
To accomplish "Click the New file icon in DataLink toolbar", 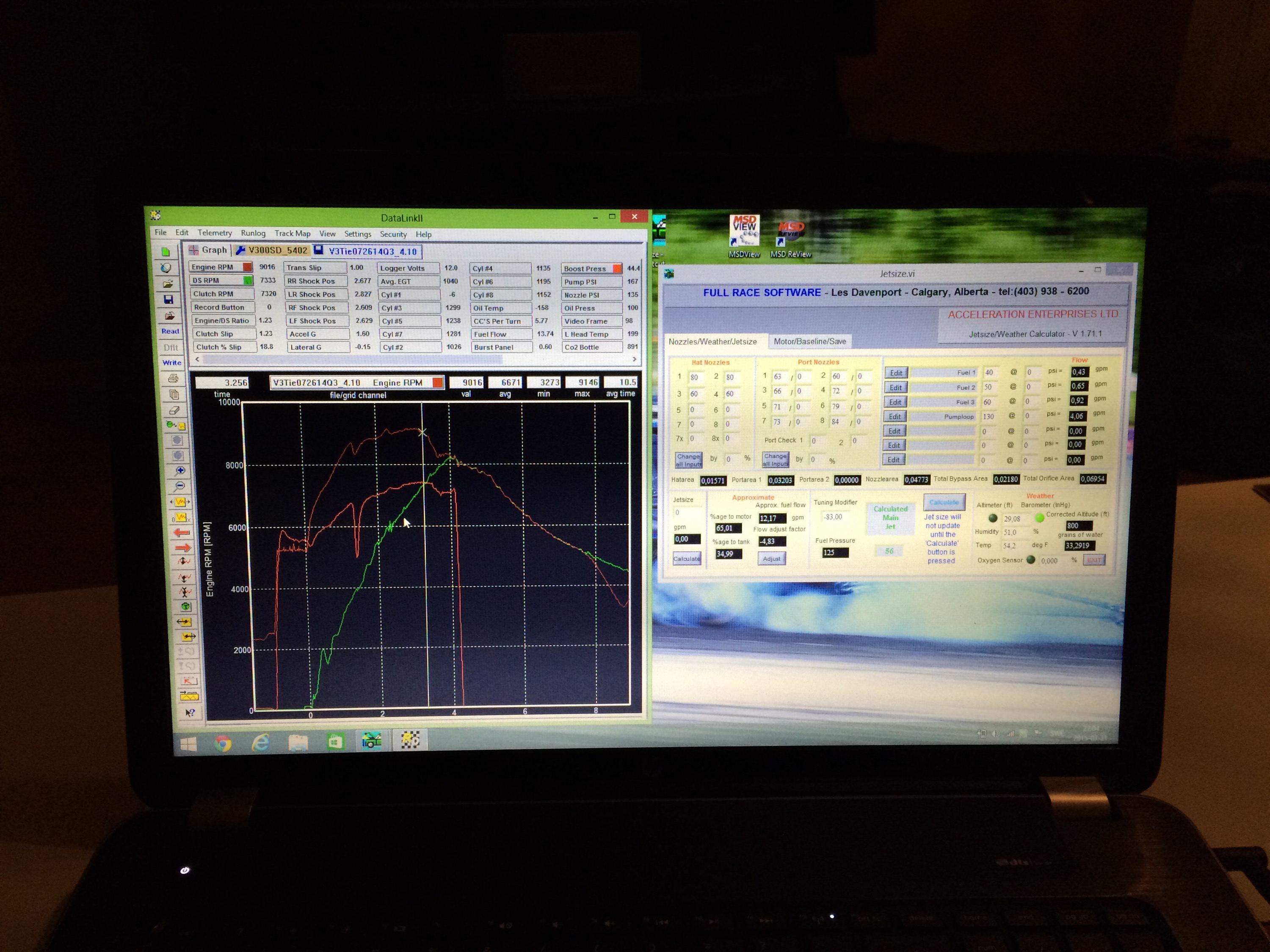I will click(166, 252).
